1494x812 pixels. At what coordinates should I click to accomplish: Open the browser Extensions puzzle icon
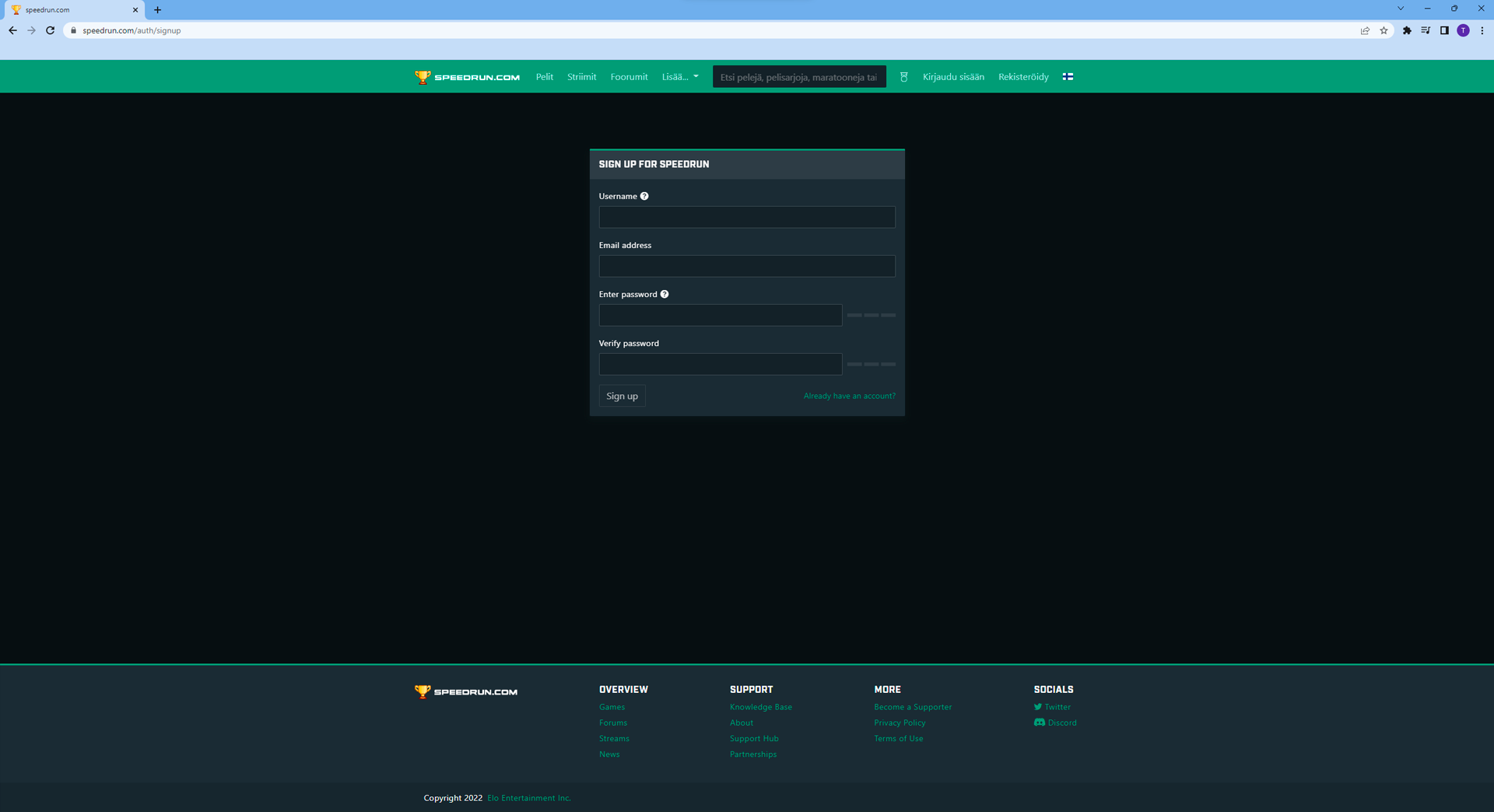pos(1406,30)
